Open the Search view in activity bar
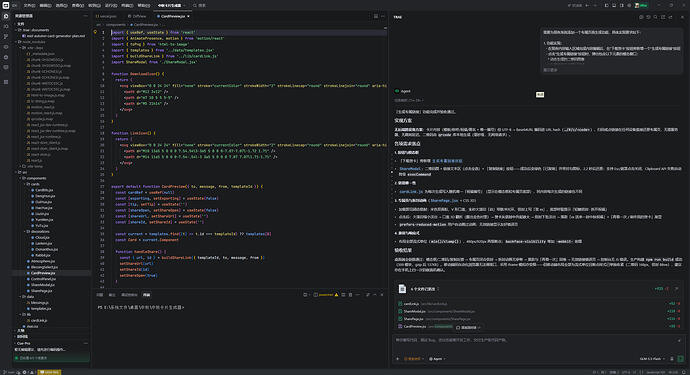 tap(6, 26)
